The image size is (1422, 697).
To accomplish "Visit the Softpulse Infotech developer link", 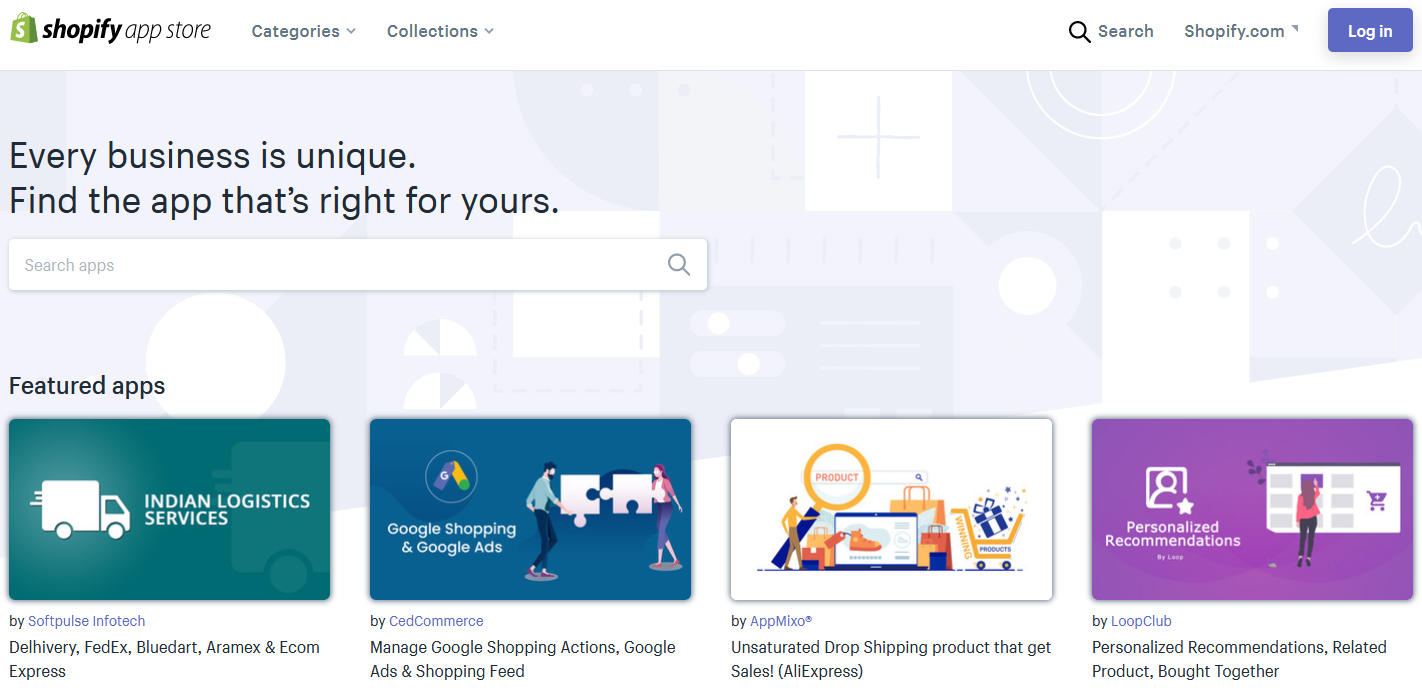I will click(x=86, y=621).
